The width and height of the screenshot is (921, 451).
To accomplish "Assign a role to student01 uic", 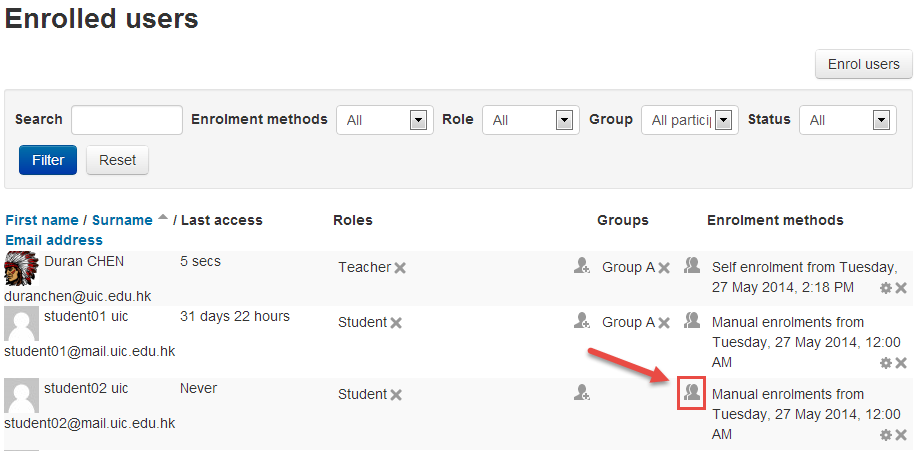I will 582,321.
